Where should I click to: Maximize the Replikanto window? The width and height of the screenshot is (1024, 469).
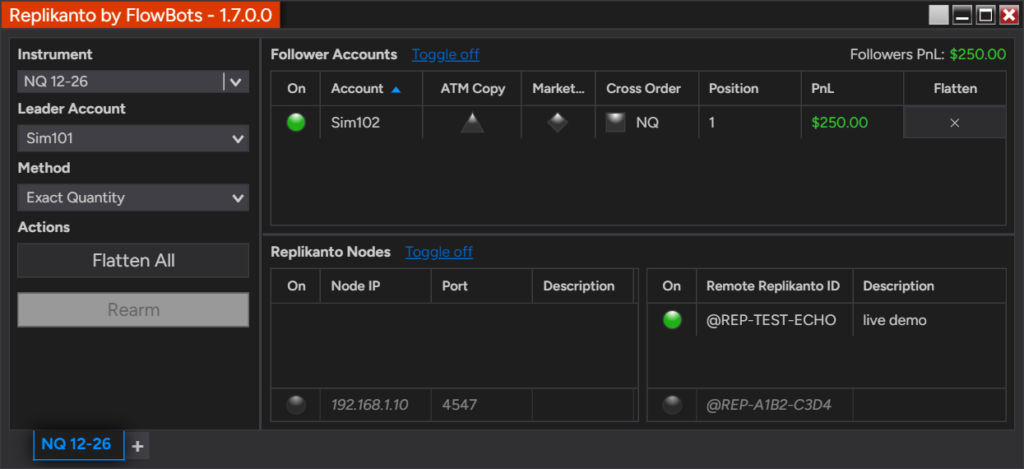[x=985, y=14]
